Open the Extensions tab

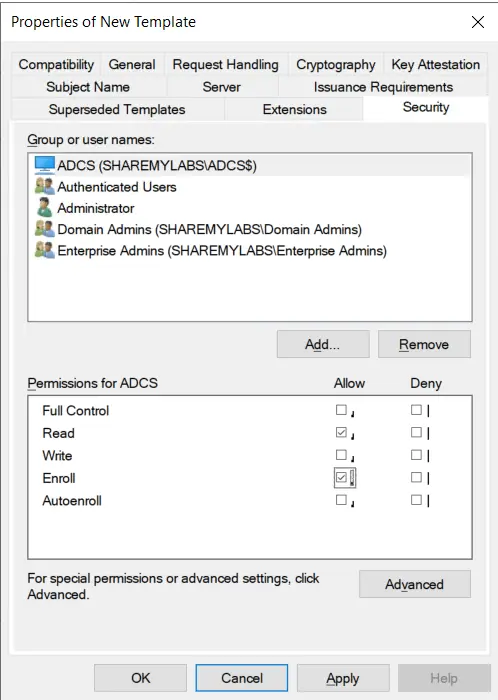pos(295,109)
